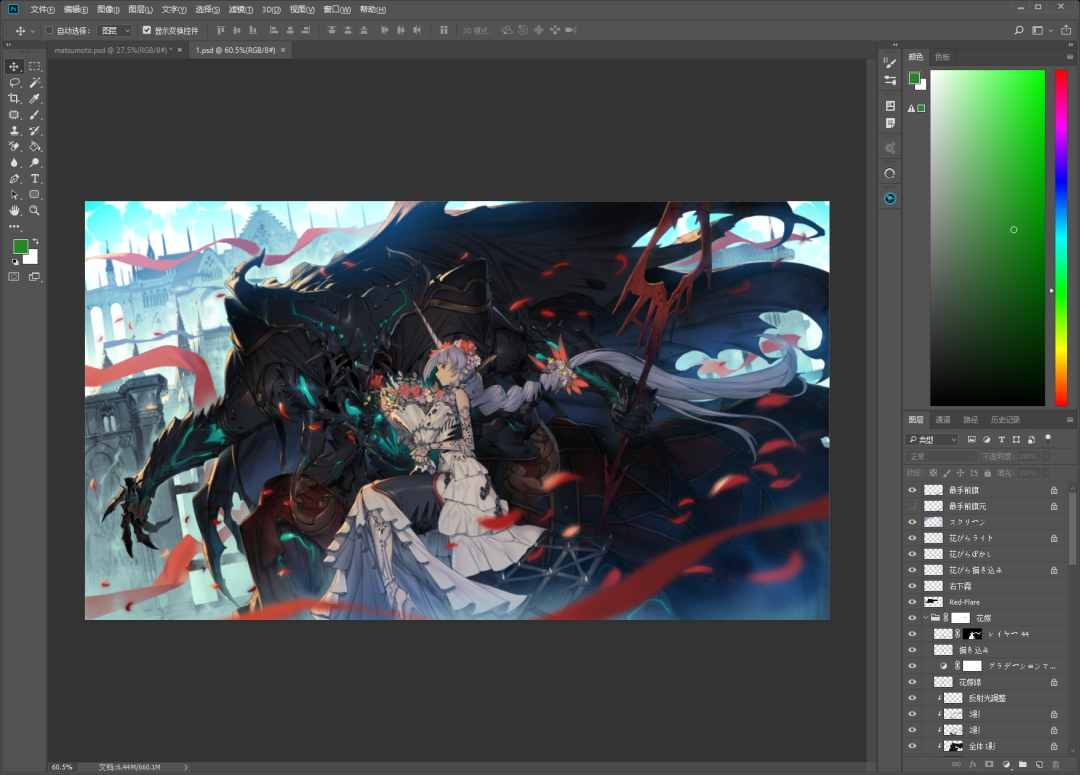Create a new layer icon
Image resolution: width=1080 pixels, height=775 pixels.
[x=1039, y=764]
